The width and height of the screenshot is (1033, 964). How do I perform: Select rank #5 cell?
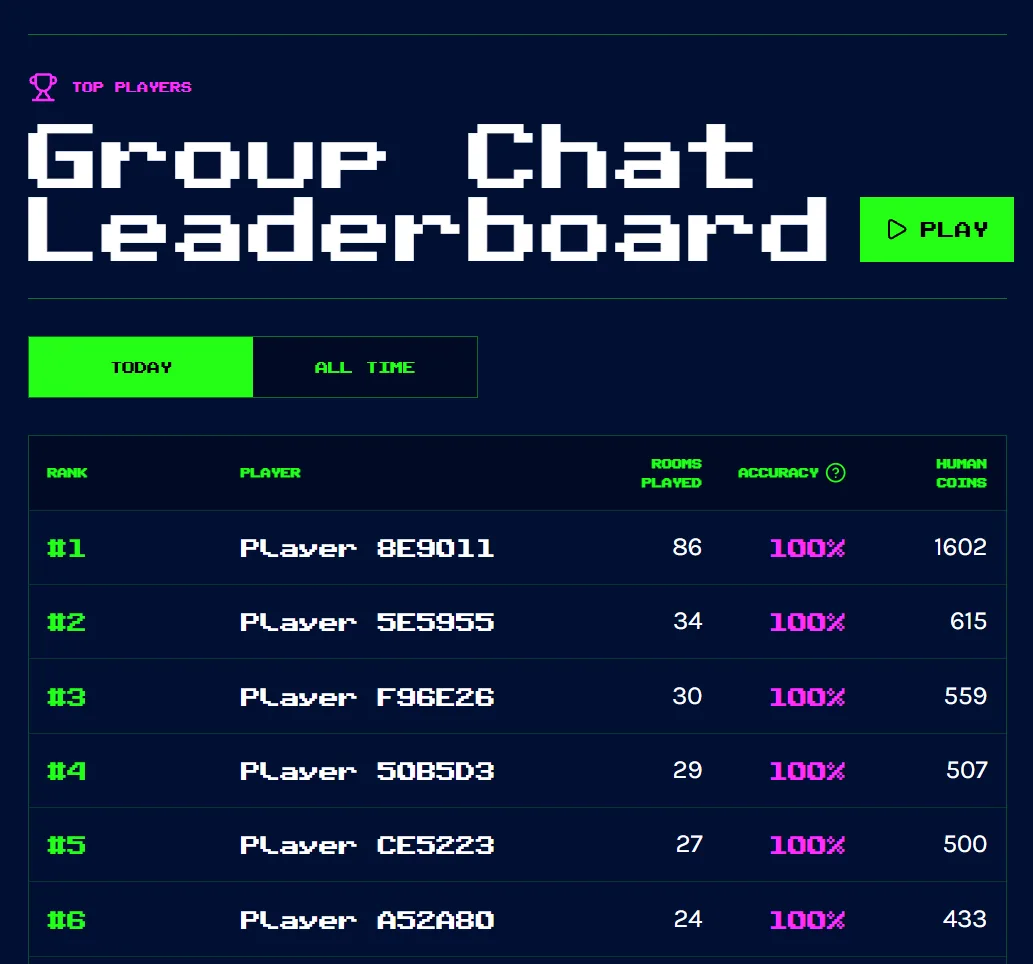[66, 845]
